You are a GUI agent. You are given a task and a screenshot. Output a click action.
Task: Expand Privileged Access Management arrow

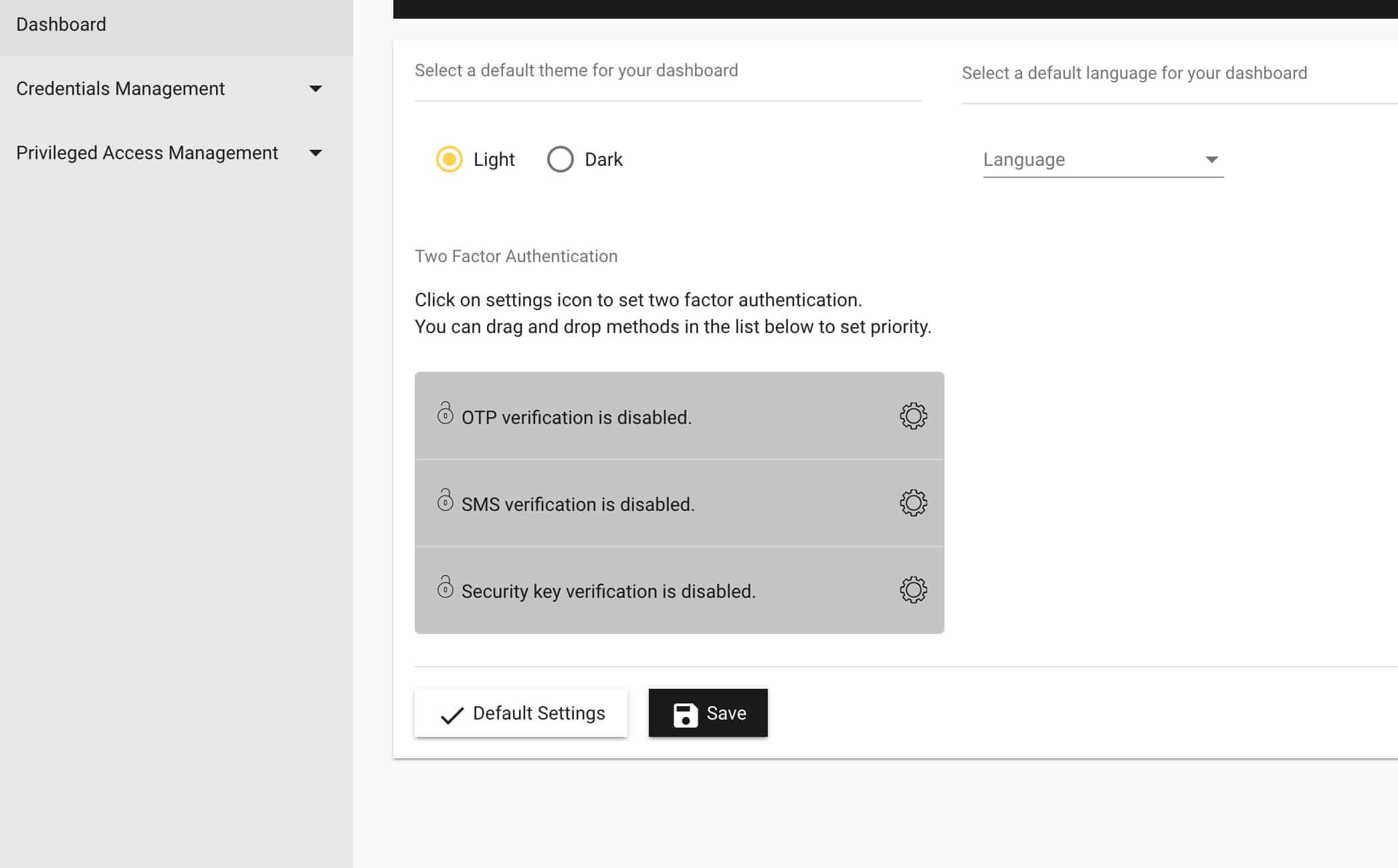click(x=316, y=153)
